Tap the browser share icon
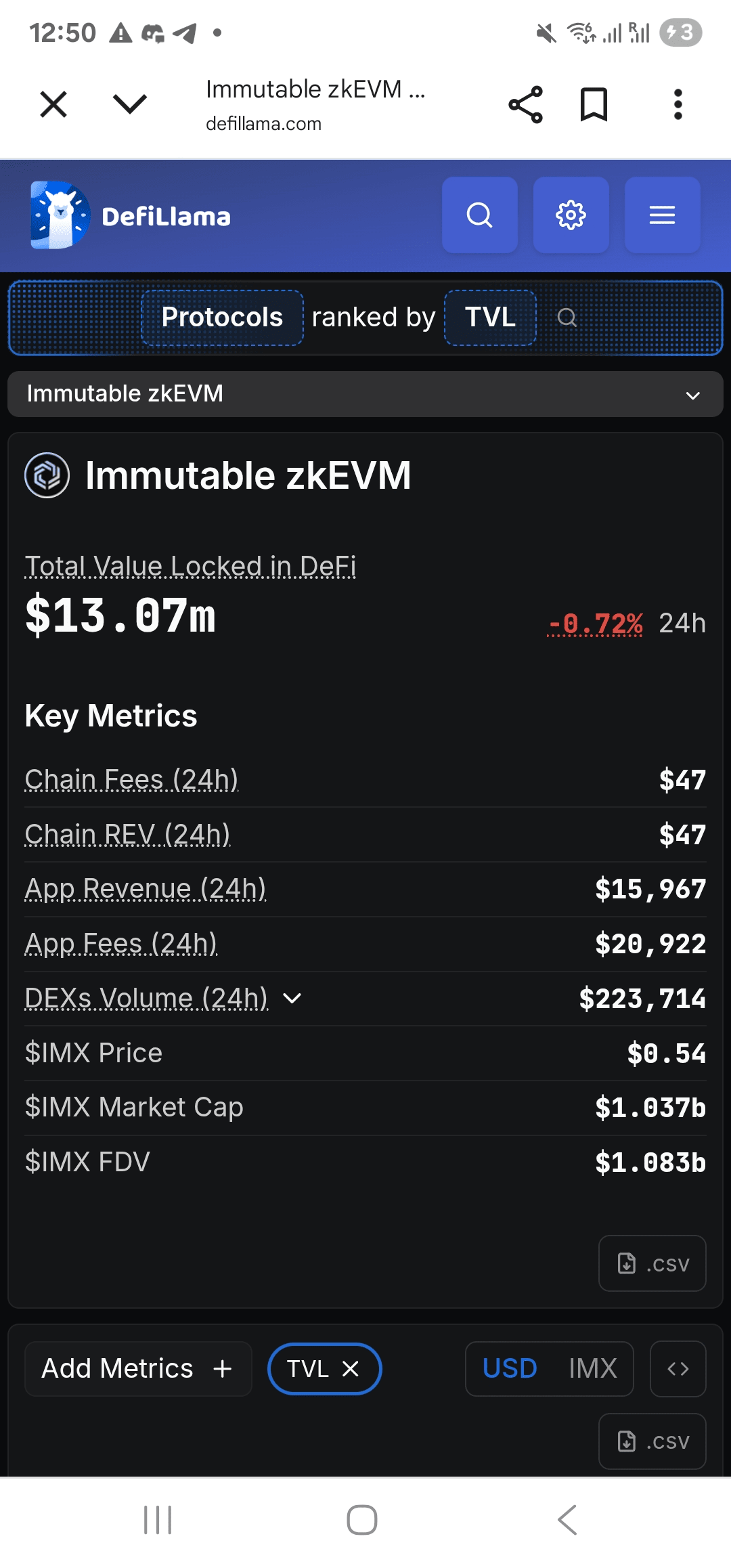Viewport: 731px width, 1568px height. (x=525, y=105)
